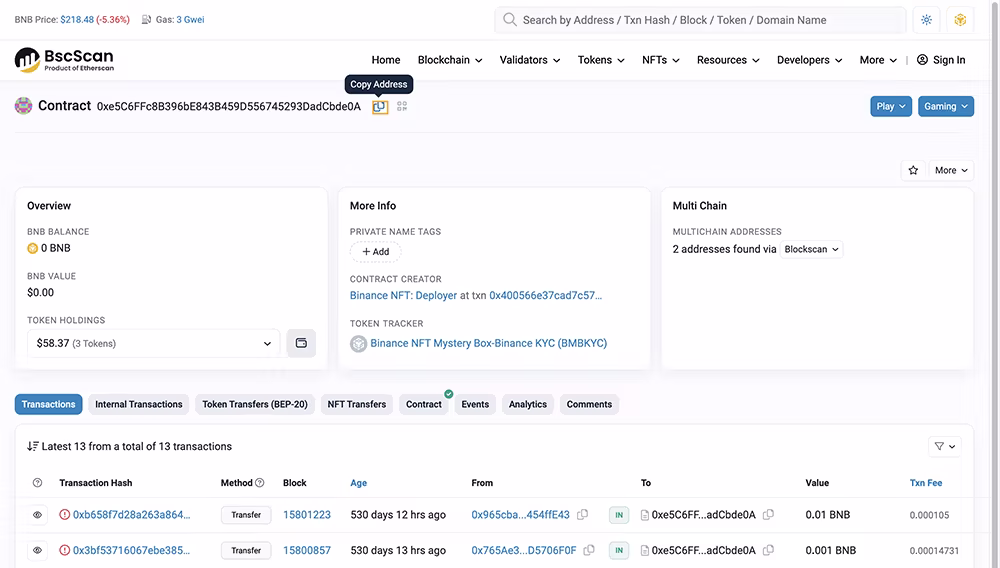Copy To address in the 0.001 BNB row
Viewport: 1000px width, 568px height.
coord(768,550)
